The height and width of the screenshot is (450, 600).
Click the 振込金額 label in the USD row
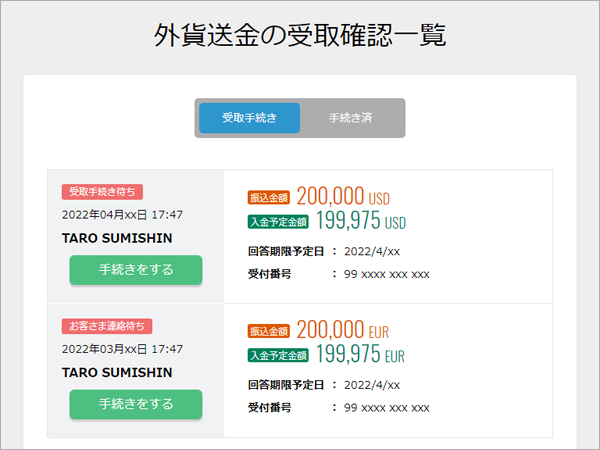click(x=269, y=197)
